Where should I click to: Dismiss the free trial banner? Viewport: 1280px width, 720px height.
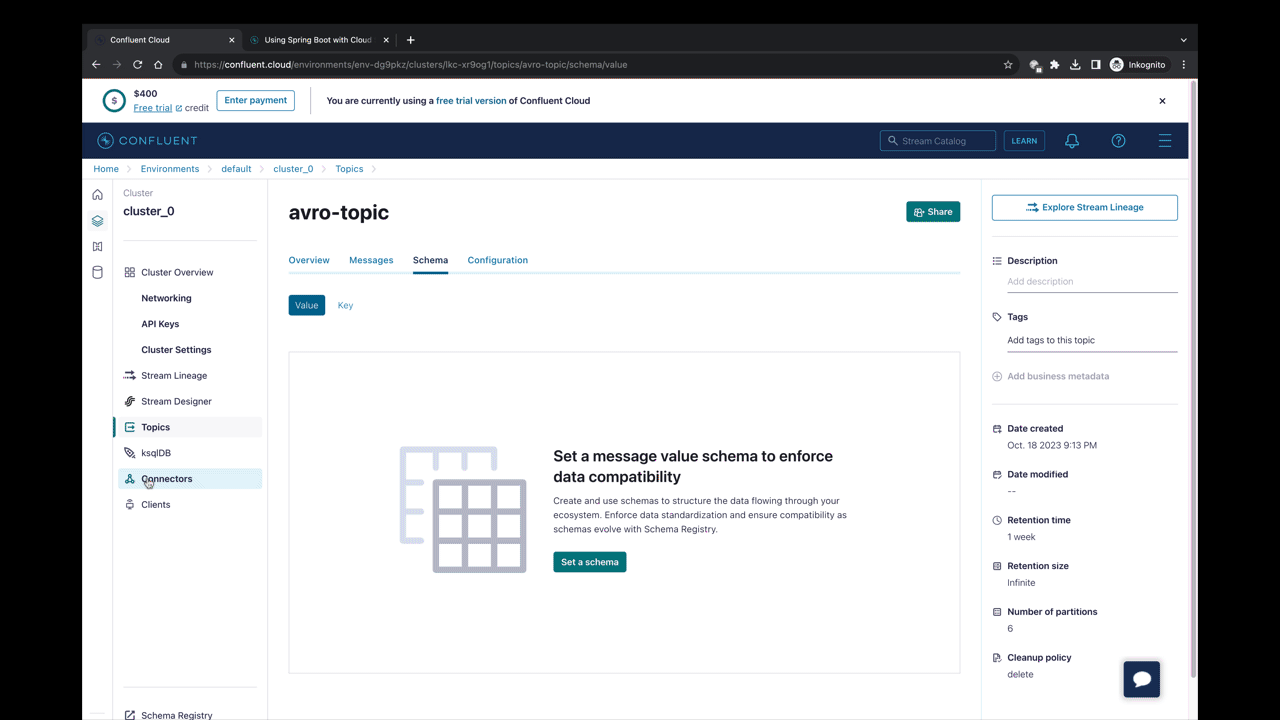[x=1162, y=101]
